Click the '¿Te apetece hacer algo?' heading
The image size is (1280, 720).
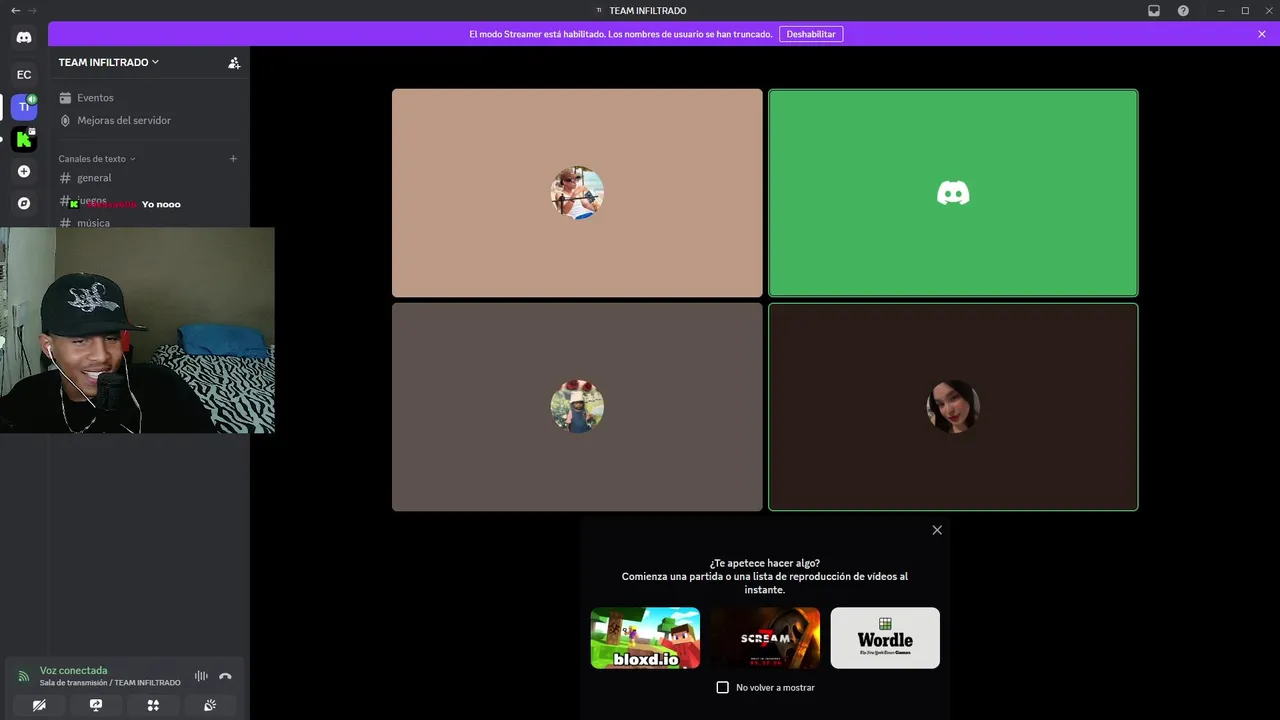pos(765,563)
